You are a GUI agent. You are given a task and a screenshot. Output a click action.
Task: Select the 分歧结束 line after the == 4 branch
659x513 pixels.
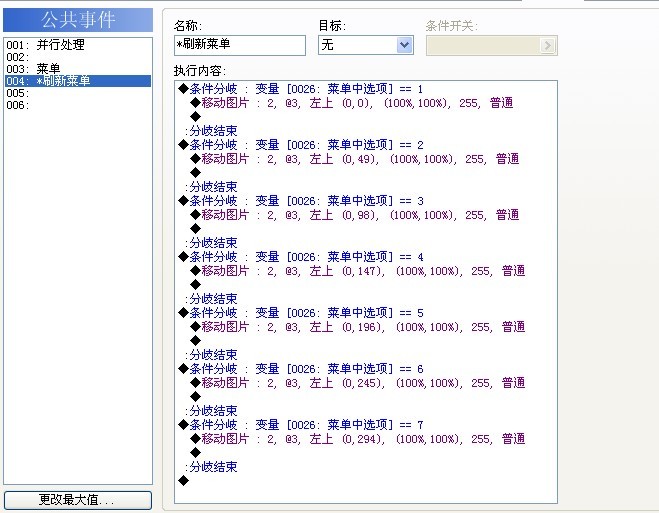tap(211, 299)
